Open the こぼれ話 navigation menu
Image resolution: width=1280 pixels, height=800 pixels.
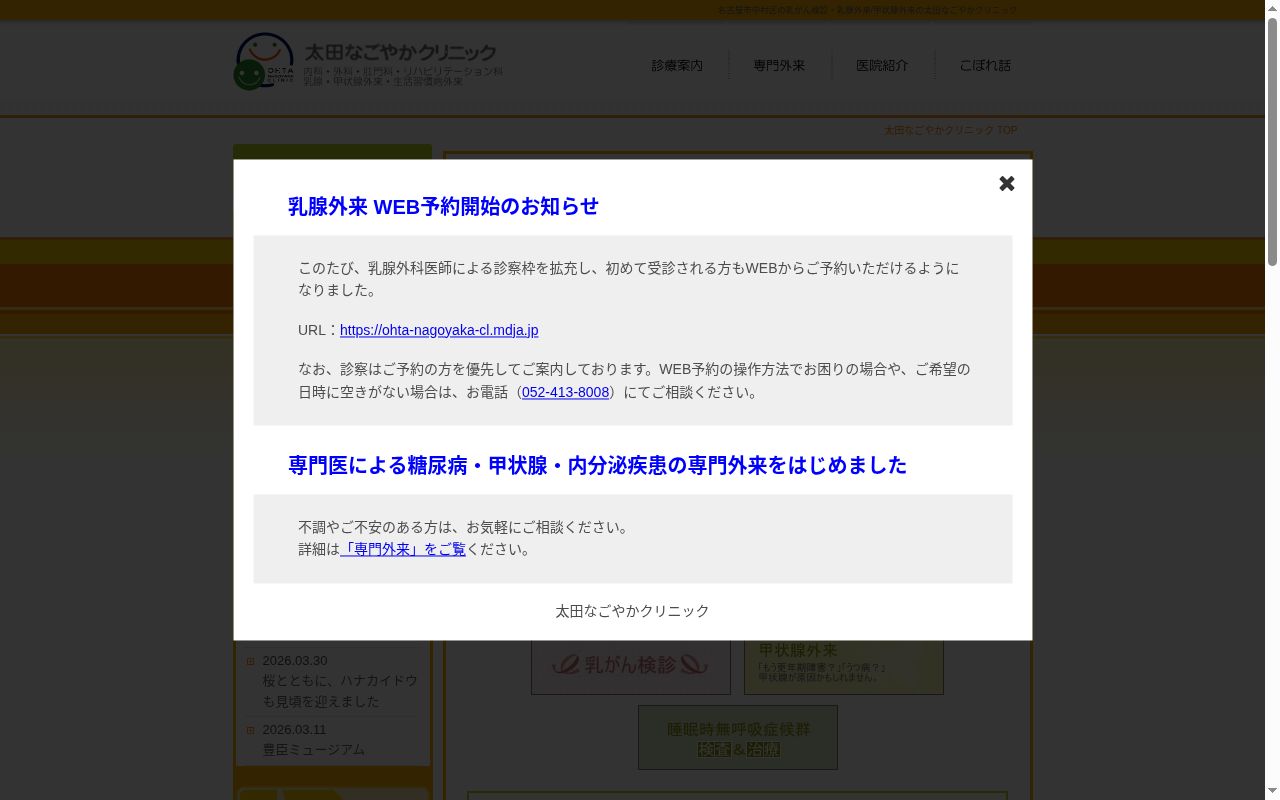[x=985, y=65]
